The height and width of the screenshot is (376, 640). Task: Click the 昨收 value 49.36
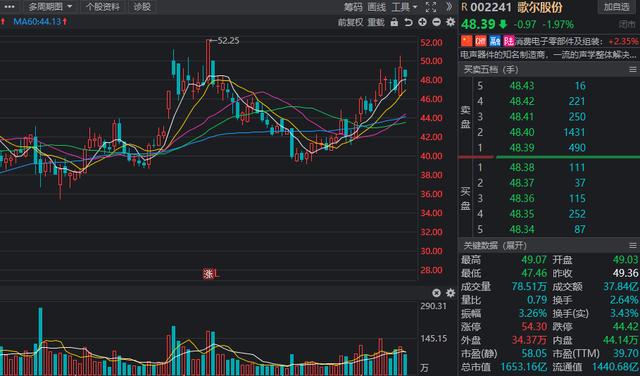pyautogui.click(x=625, y=274)
